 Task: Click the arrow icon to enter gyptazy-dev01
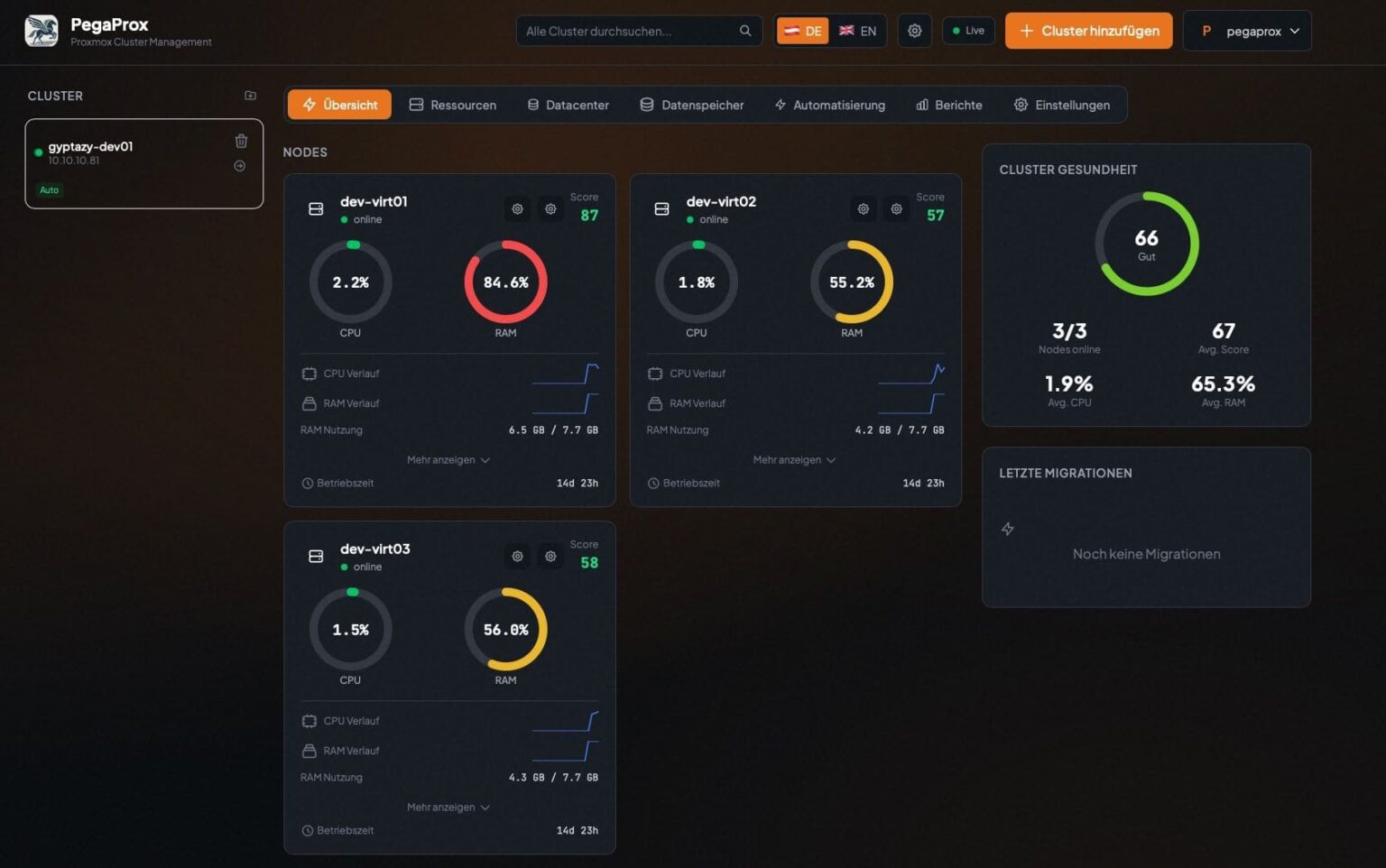coord(240,165)
